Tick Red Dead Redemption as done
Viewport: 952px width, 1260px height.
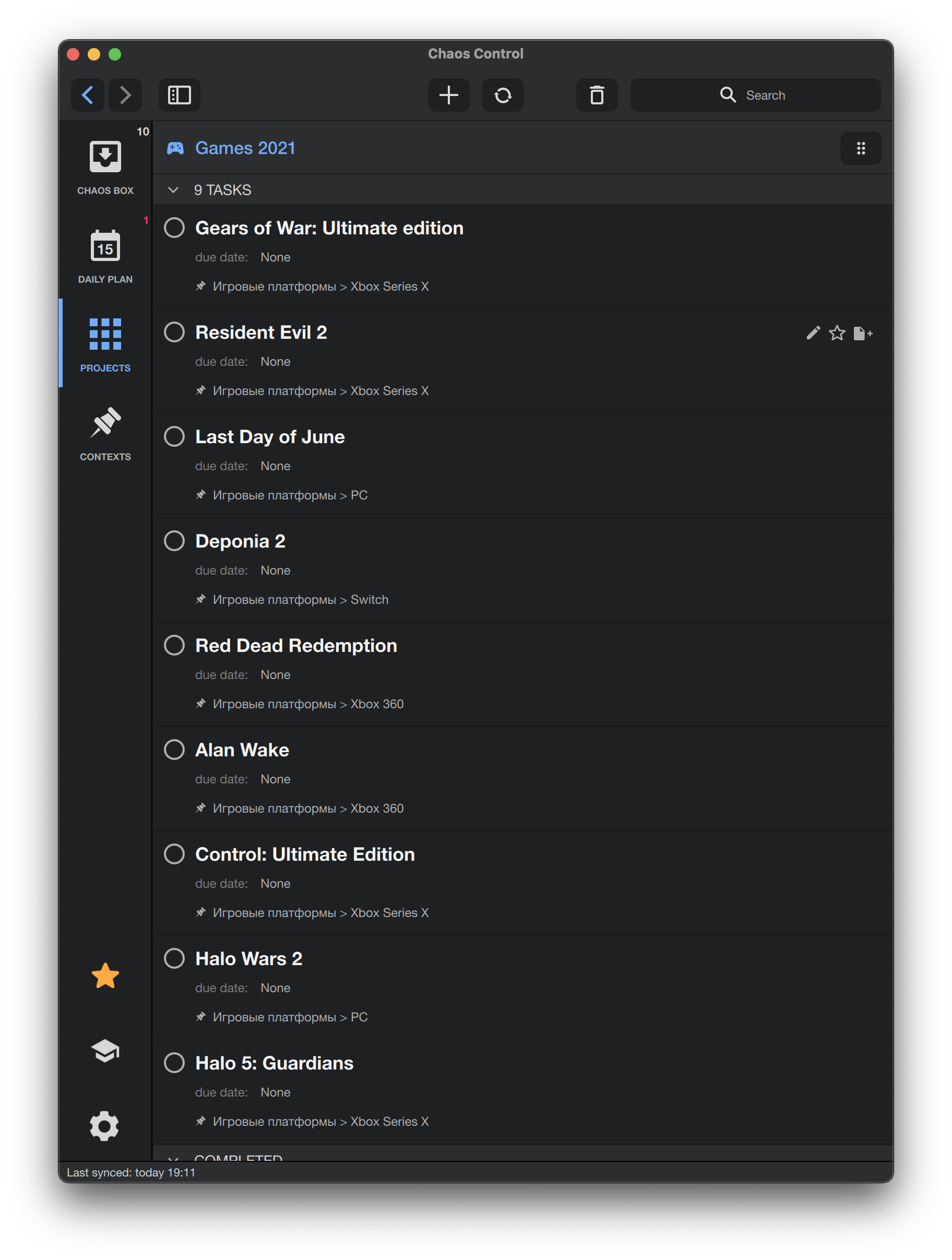click(x=174, y=645)
